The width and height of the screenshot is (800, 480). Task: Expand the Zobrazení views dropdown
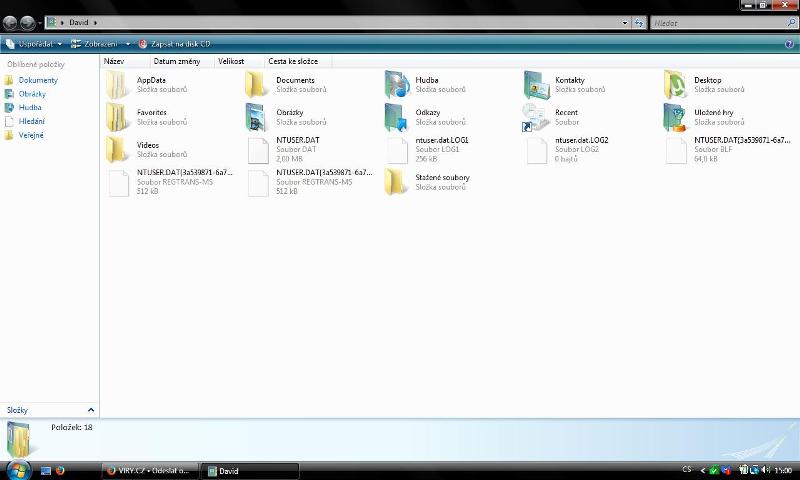100,44
